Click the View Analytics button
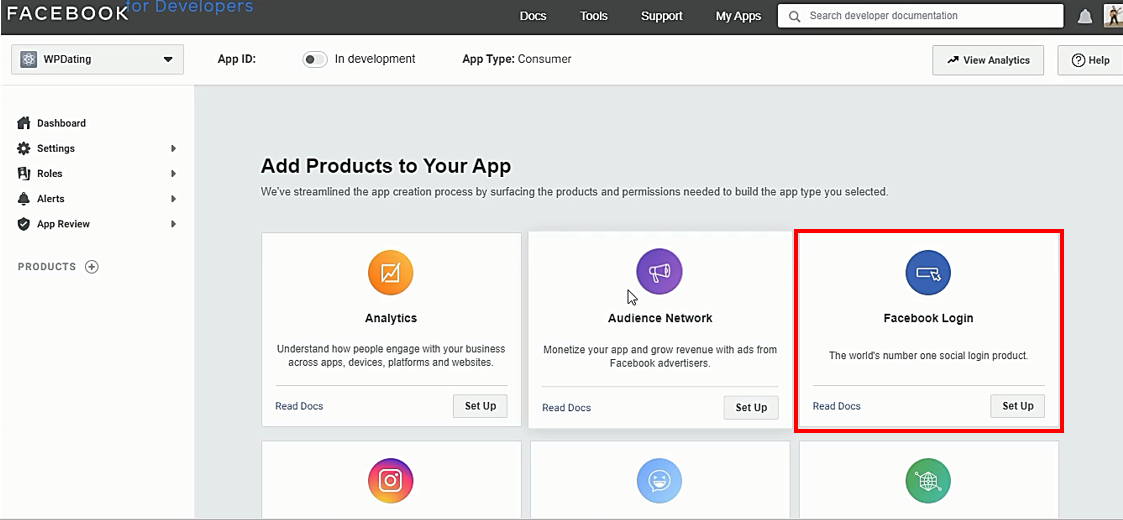1123x520 pixels. point(988,60)
